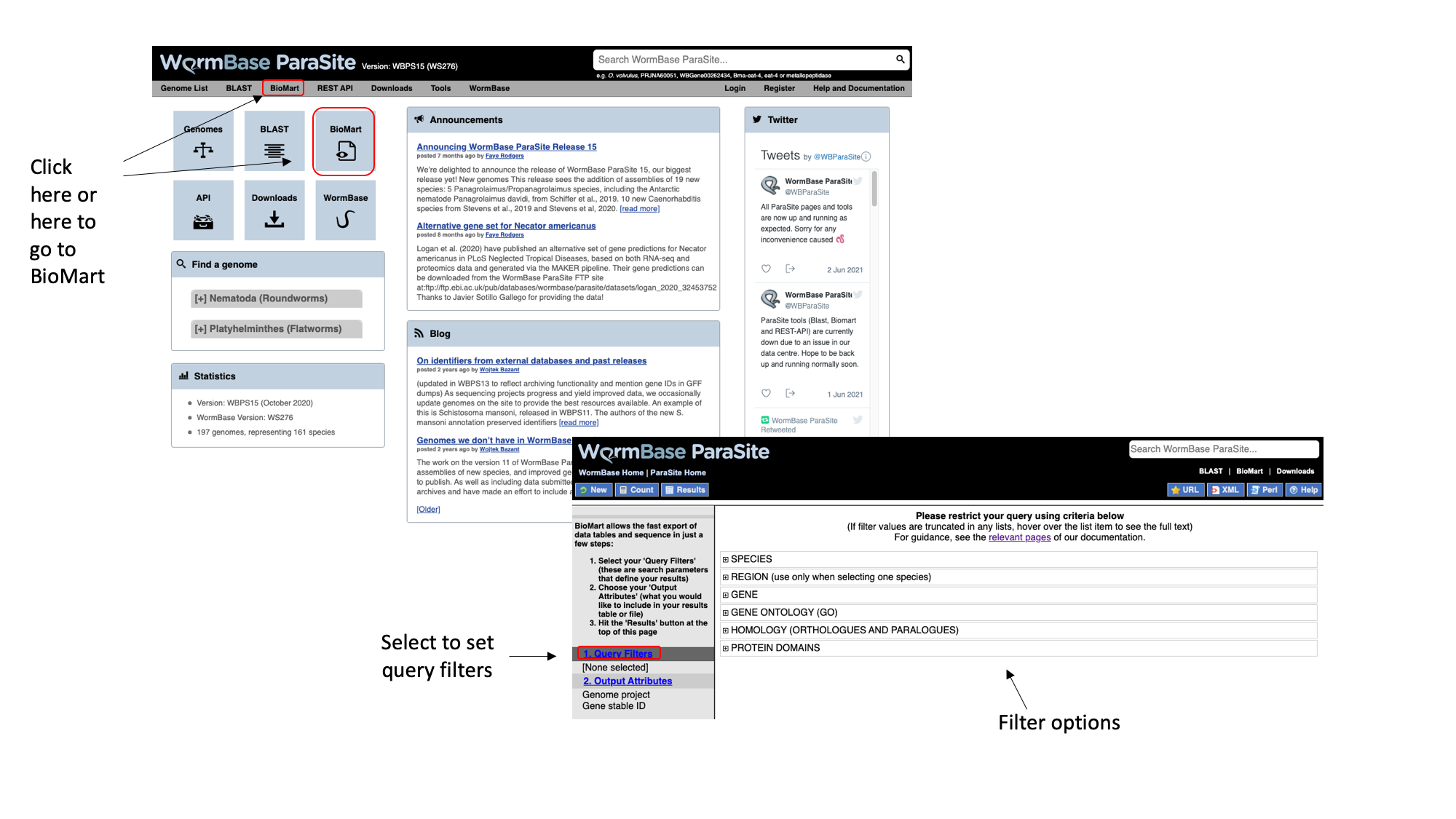Open Genomes we don't have in WormBase post
1456x819 pixels.
pos(494,440)
